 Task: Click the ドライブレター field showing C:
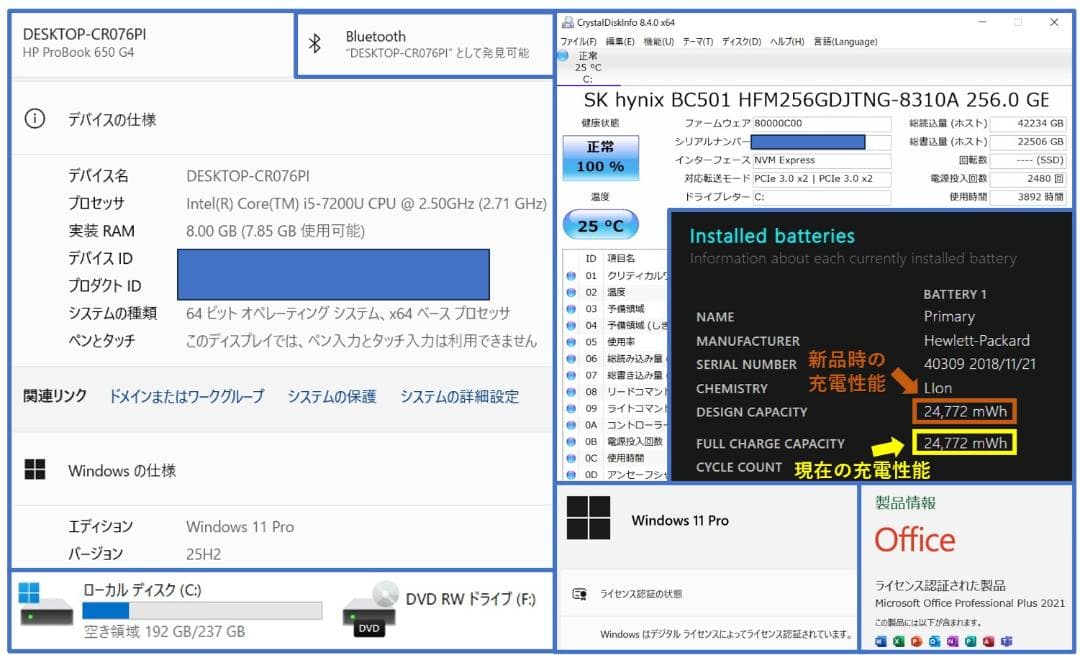tap(821, 197)
